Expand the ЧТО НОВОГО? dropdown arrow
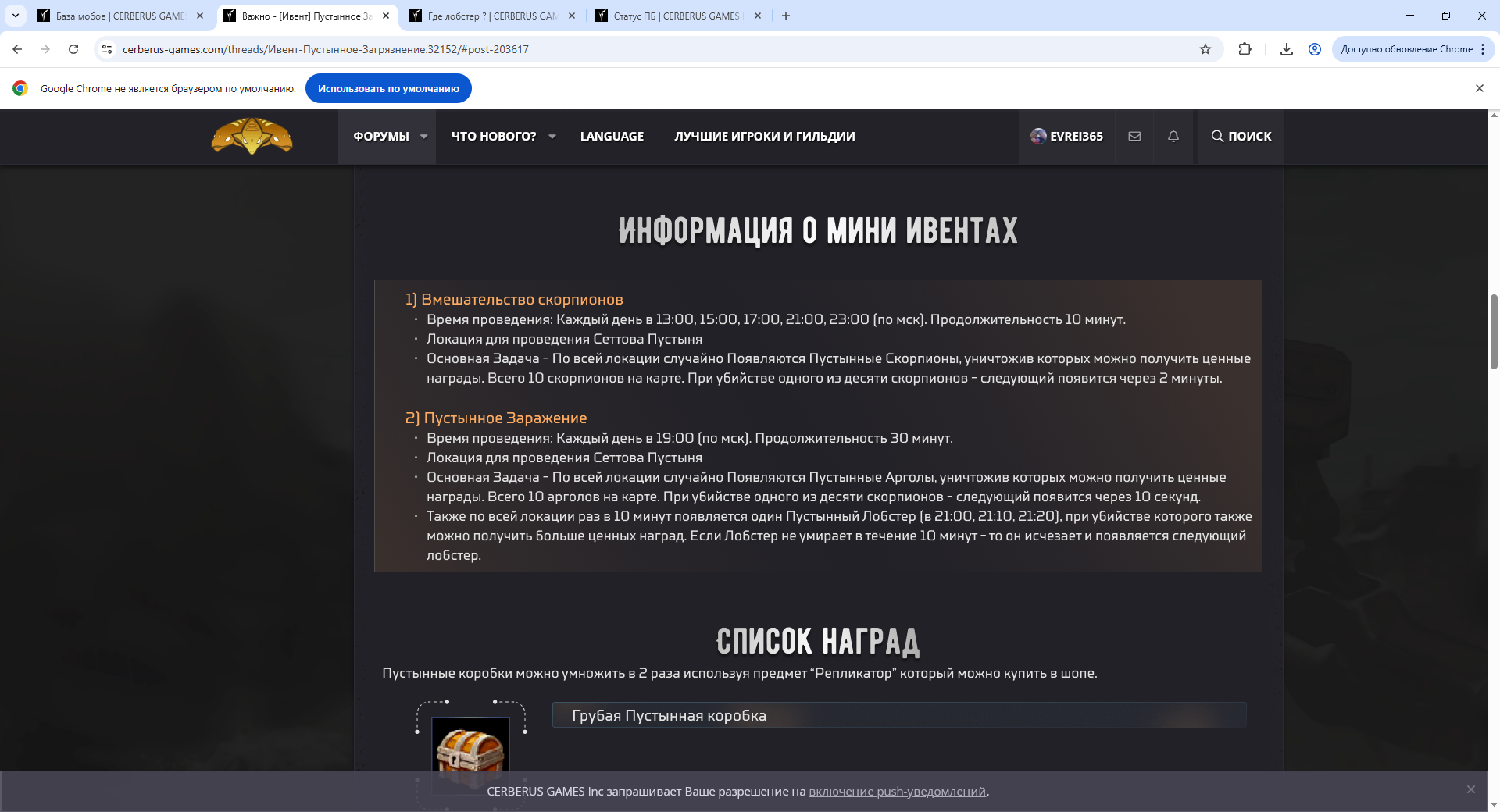1500x812 pixels. 552,136
